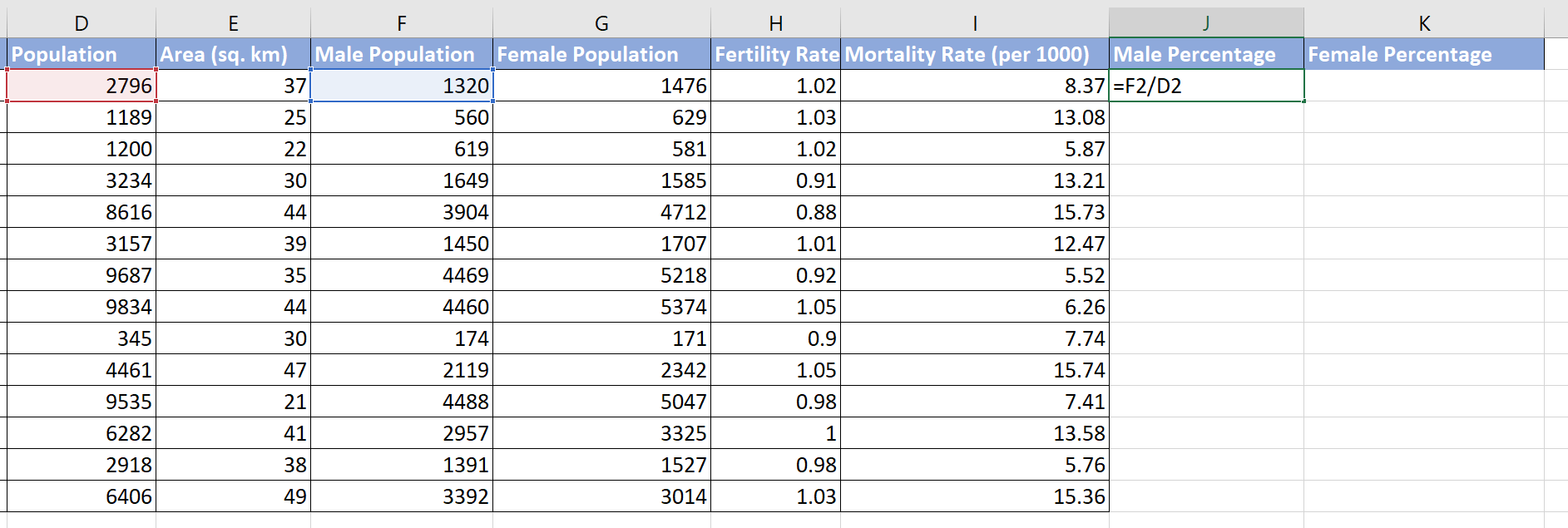Click the mortality rate cell showing 15.74
This screenshot has height=528, width=1568.
pos(973,370)
